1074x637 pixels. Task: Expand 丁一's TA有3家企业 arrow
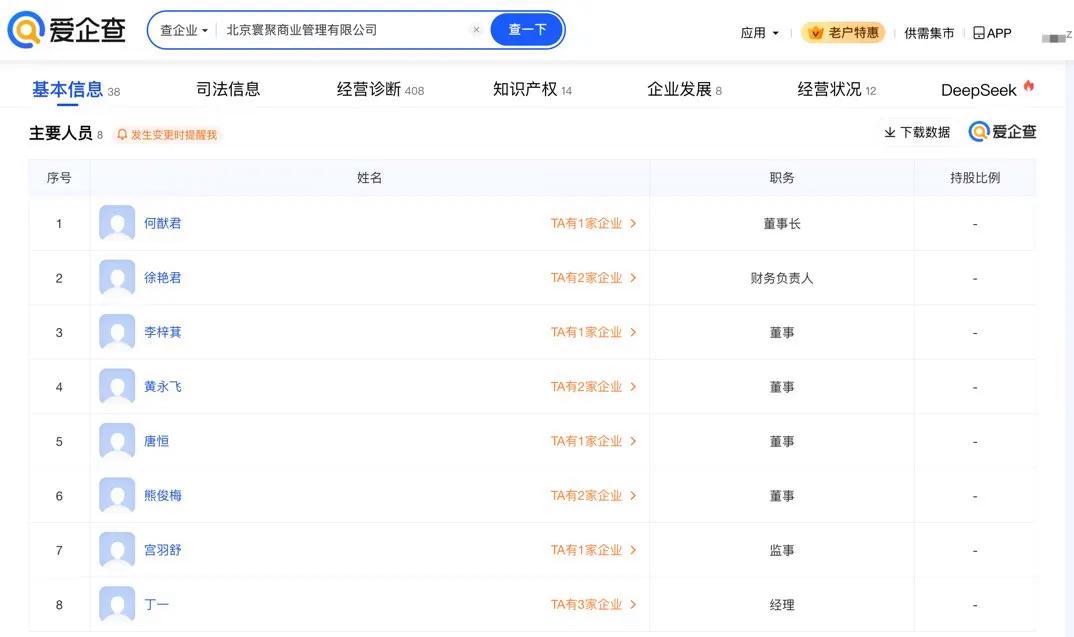point(633,604)
